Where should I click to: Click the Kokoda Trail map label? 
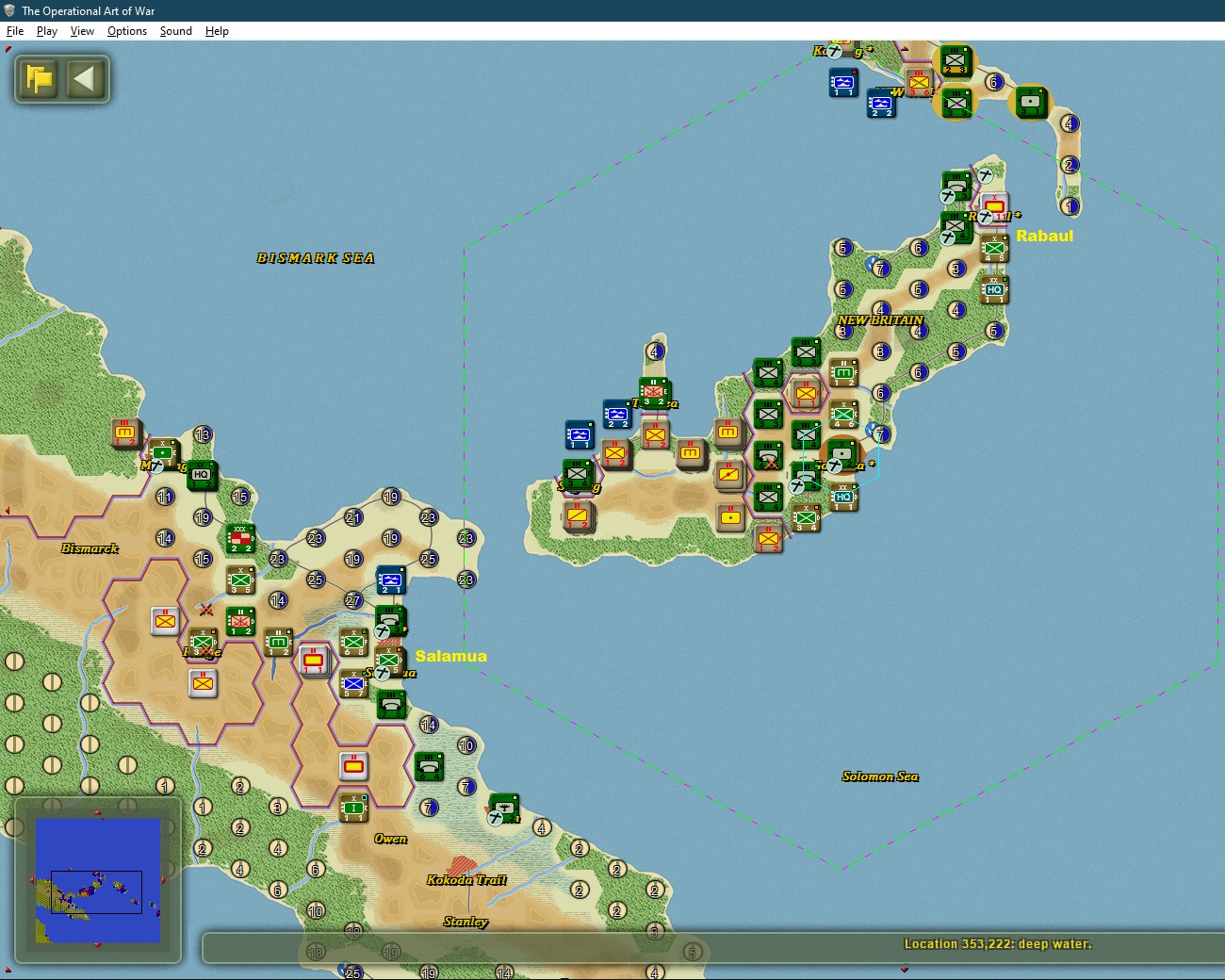(x=466, y=880)
